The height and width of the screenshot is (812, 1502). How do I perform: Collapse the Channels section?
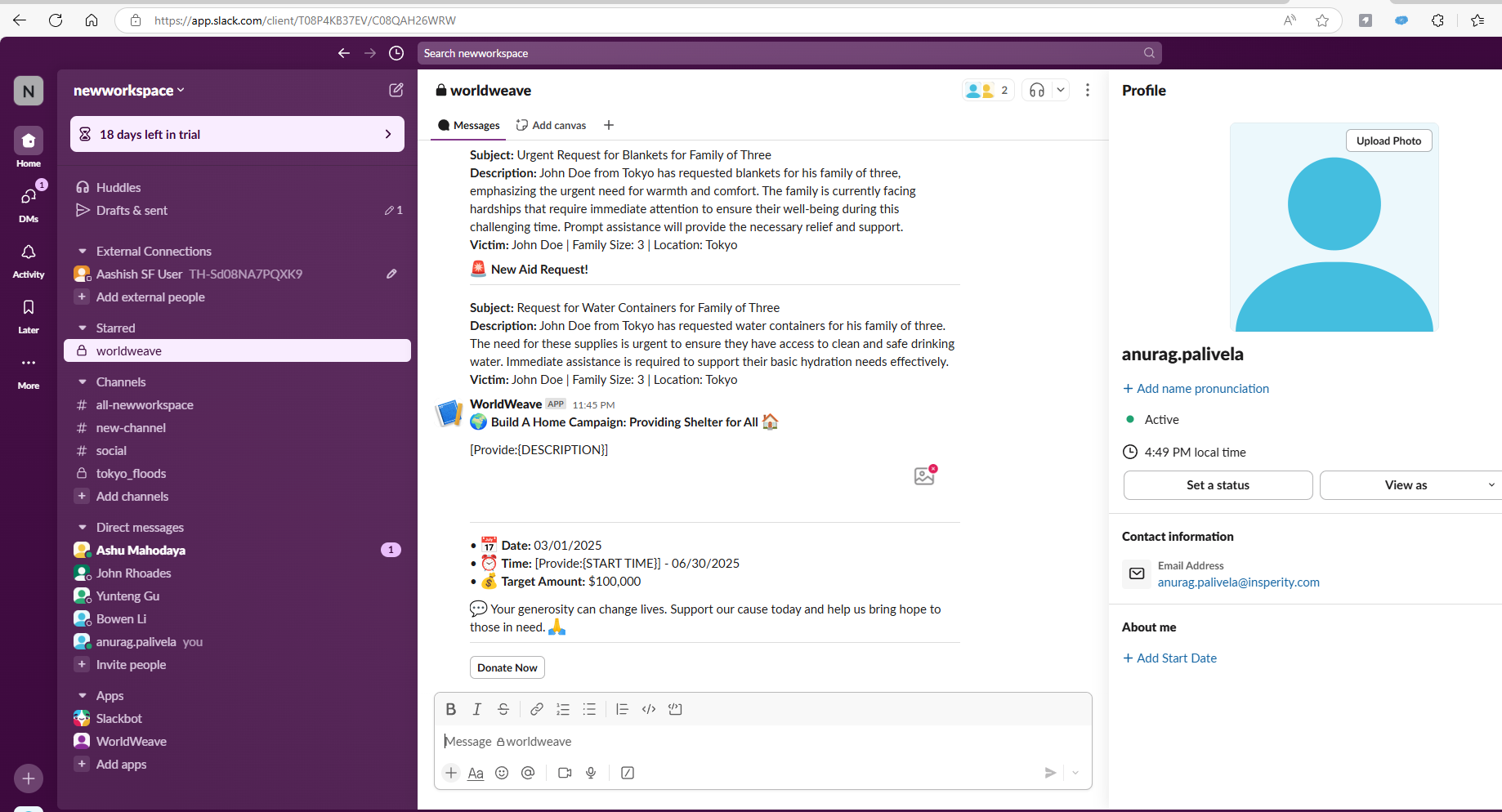click(x=83, y=381)
